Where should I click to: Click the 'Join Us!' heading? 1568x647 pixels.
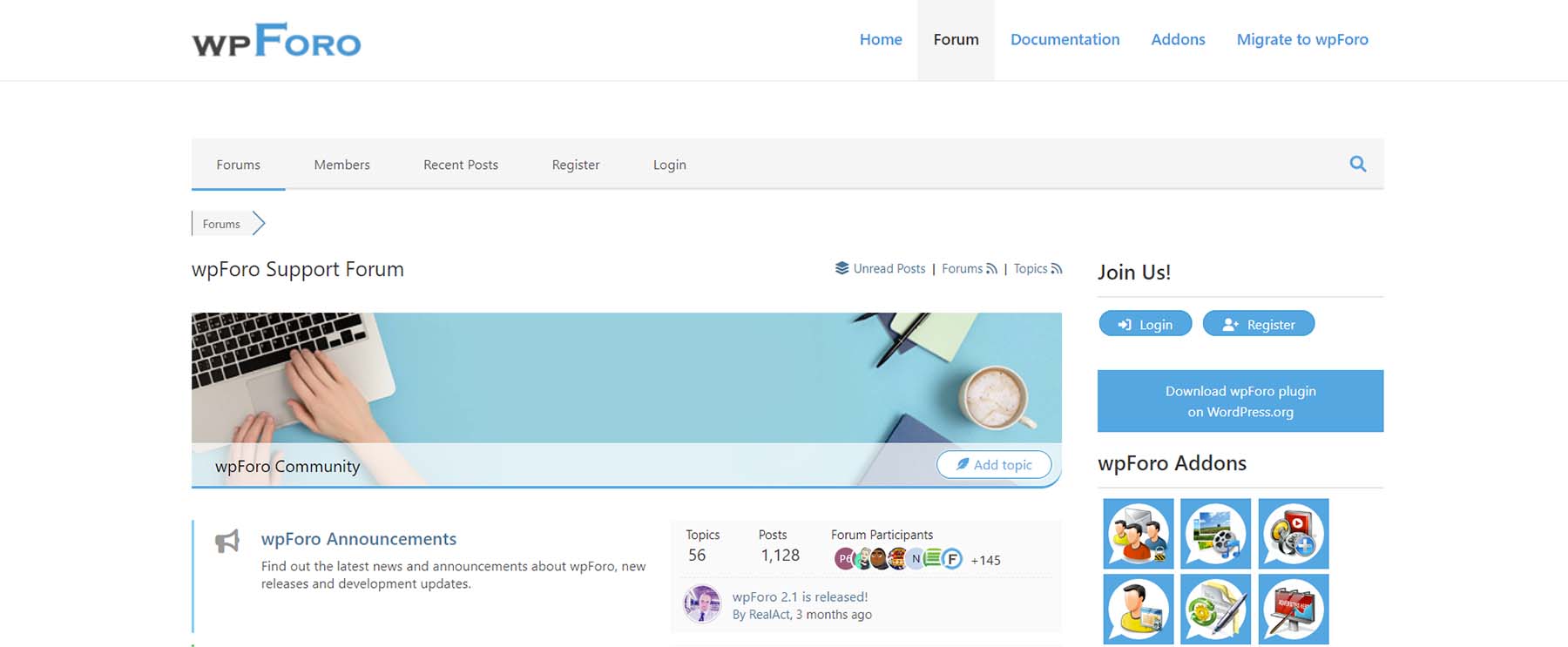1134,273
